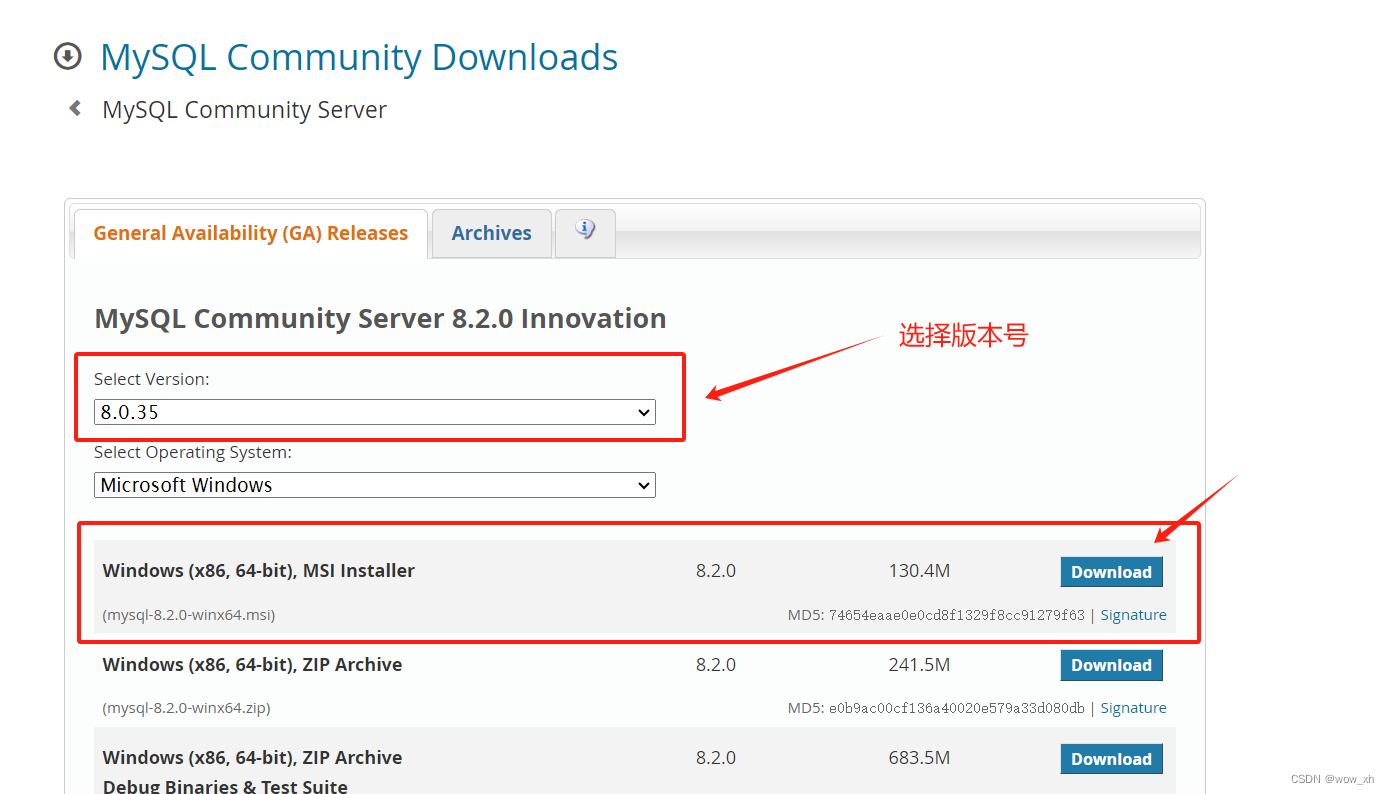This screenshot has height=794, width=1389.
Task: Go back to MySQL Community Server link
Action: click(244, 110)
